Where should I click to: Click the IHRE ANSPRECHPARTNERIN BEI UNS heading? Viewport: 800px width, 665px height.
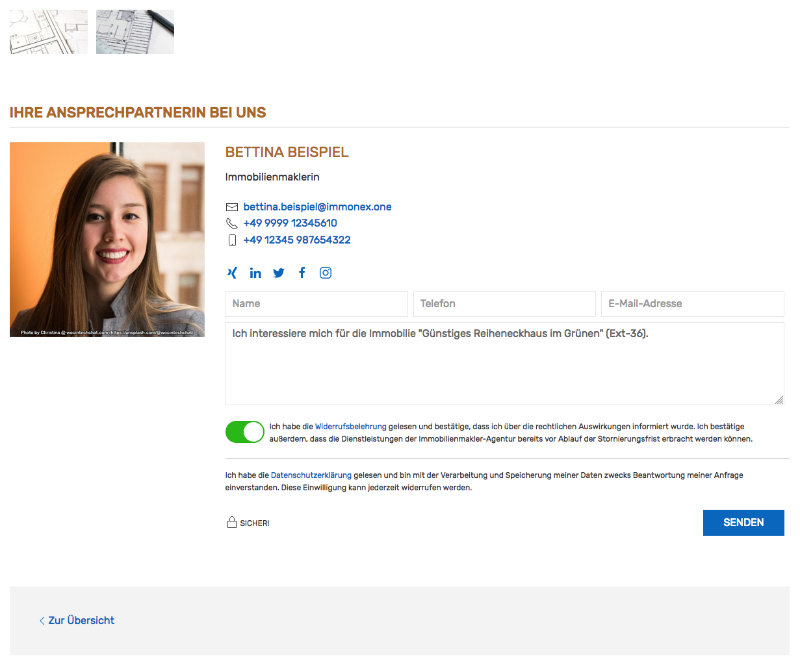138,112
